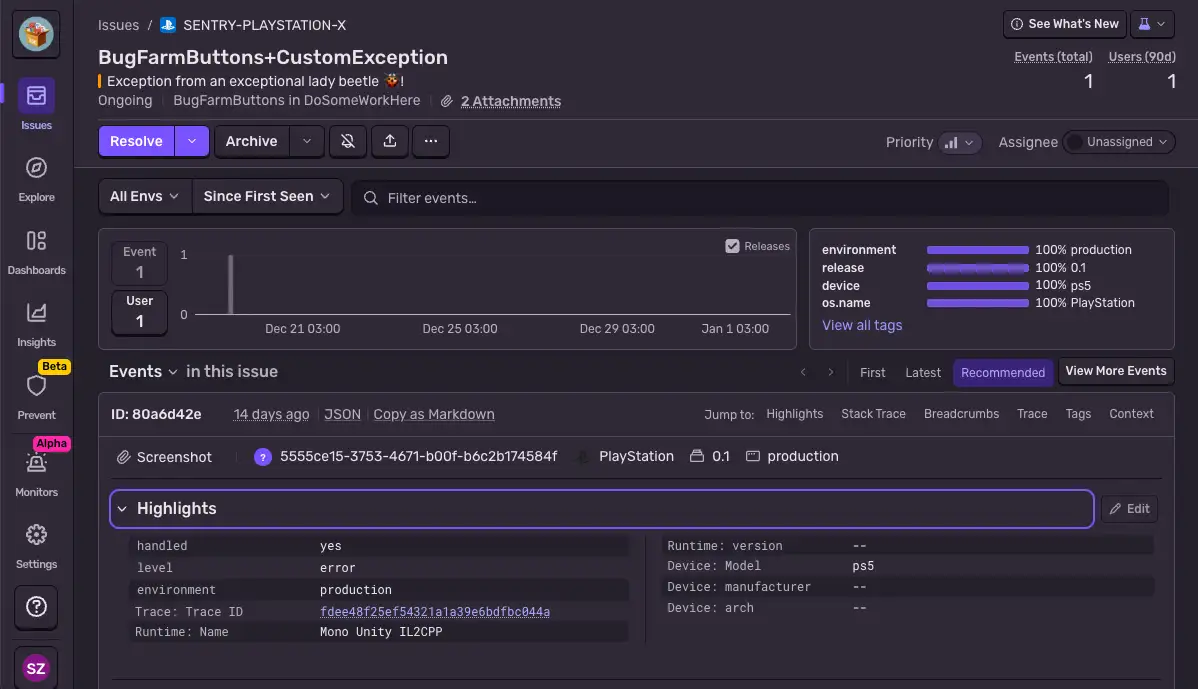Open the View all tags link
The width and height of the screenshot is (1198, 689).
861,325
